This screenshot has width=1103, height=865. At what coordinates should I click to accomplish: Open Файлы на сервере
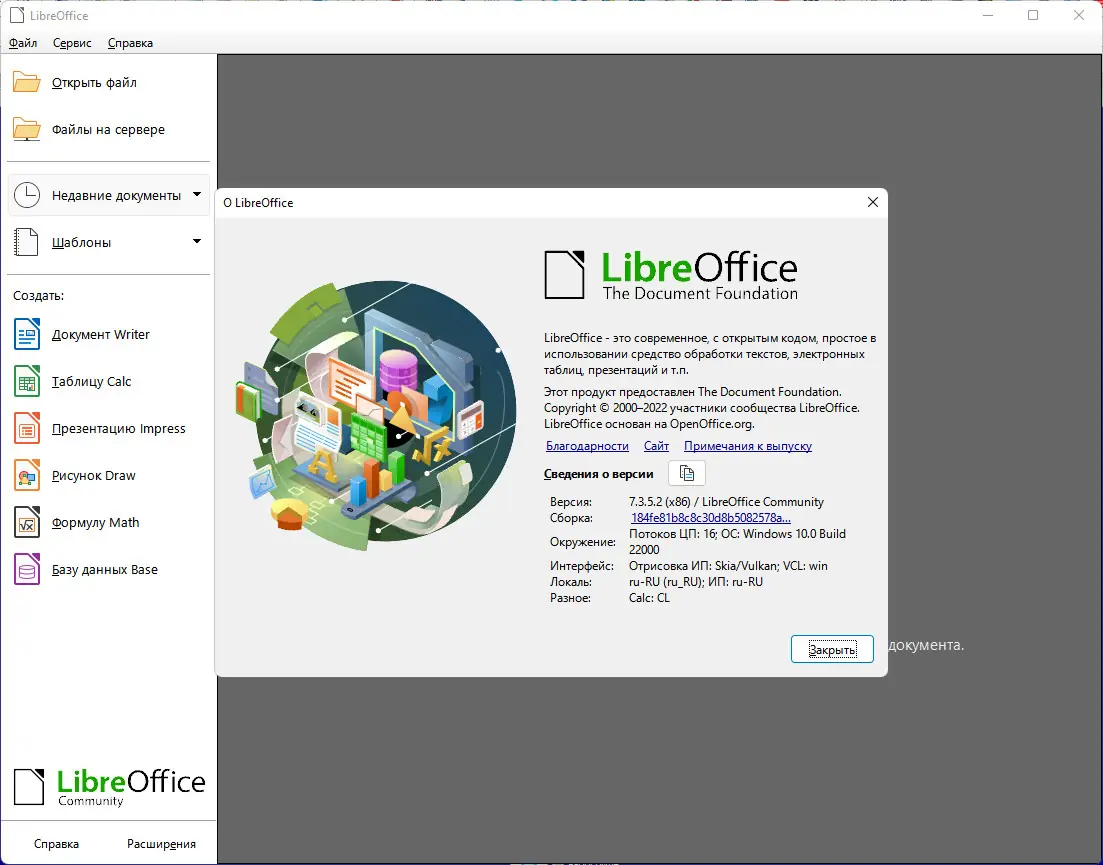25,129
